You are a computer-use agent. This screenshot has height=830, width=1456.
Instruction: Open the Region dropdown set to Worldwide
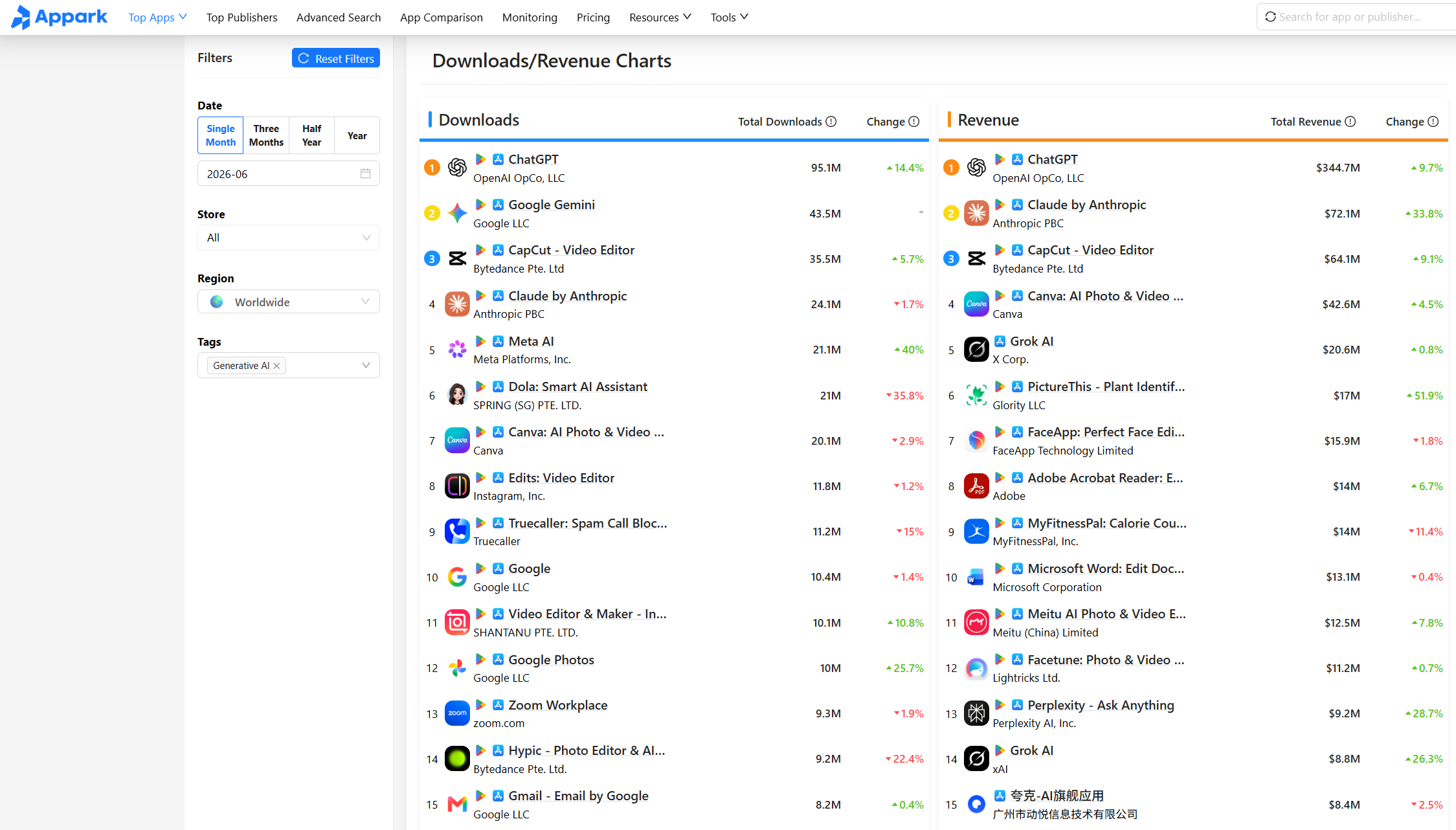[289, 302]
